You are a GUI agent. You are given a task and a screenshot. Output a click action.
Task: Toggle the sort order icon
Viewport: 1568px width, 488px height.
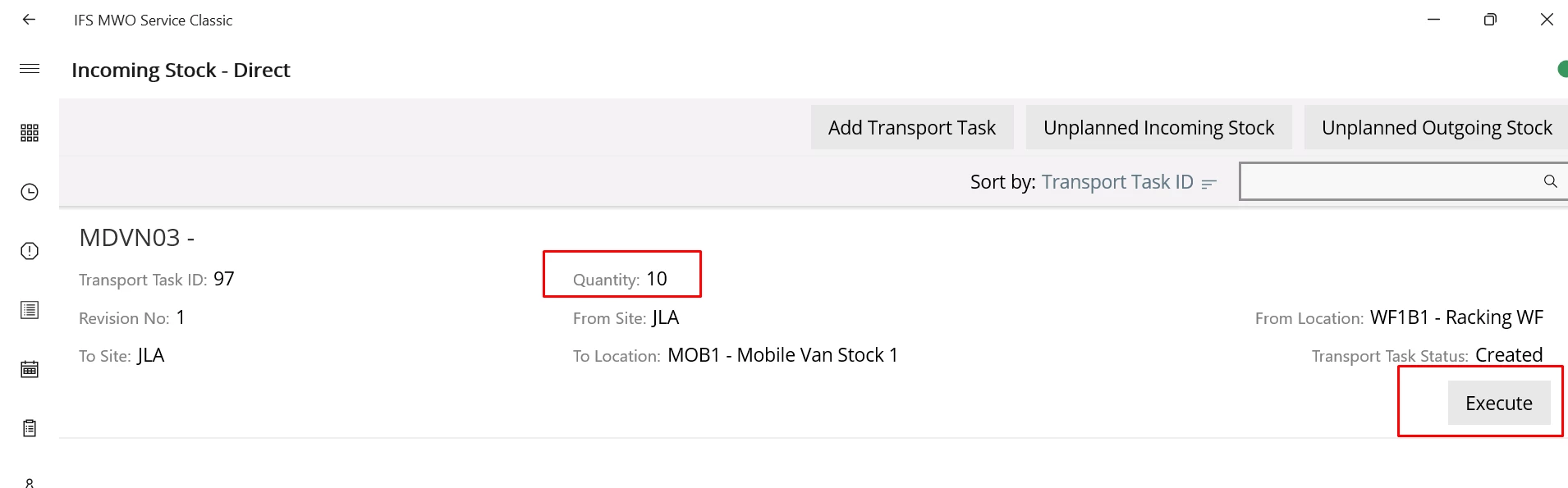pyautogui.click(x=1208, y=184)
